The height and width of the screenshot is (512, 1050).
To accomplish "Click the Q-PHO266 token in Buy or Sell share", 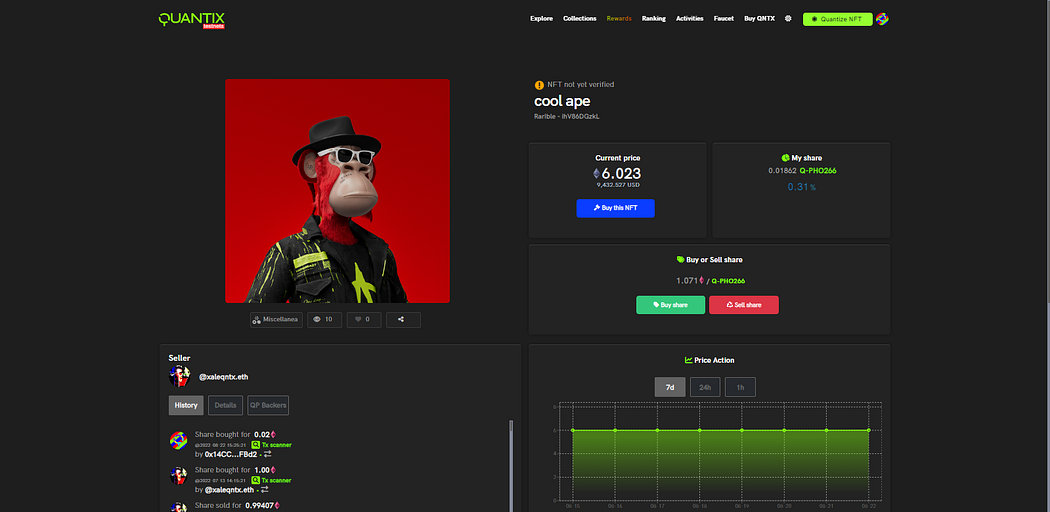I will point(728,280).
